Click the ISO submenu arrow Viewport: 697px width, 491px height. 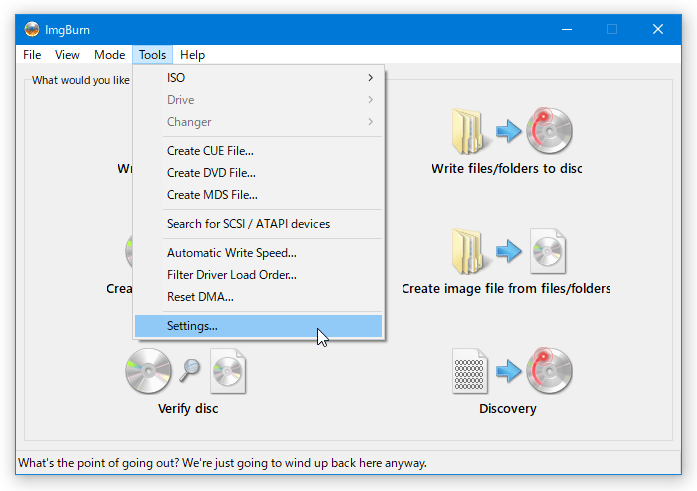[370, 78]
